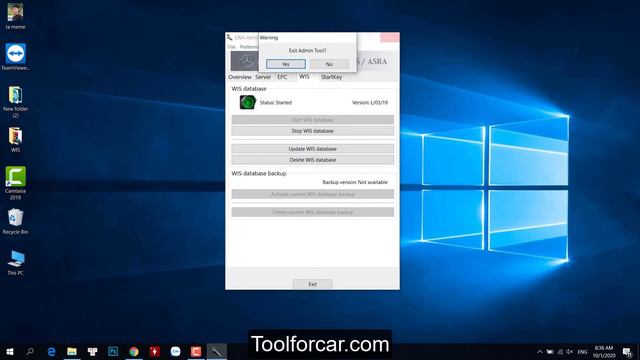Screen dimensions: 640x360
Task: Open the white blocks app in taskbar
Action: click(93, 351)
